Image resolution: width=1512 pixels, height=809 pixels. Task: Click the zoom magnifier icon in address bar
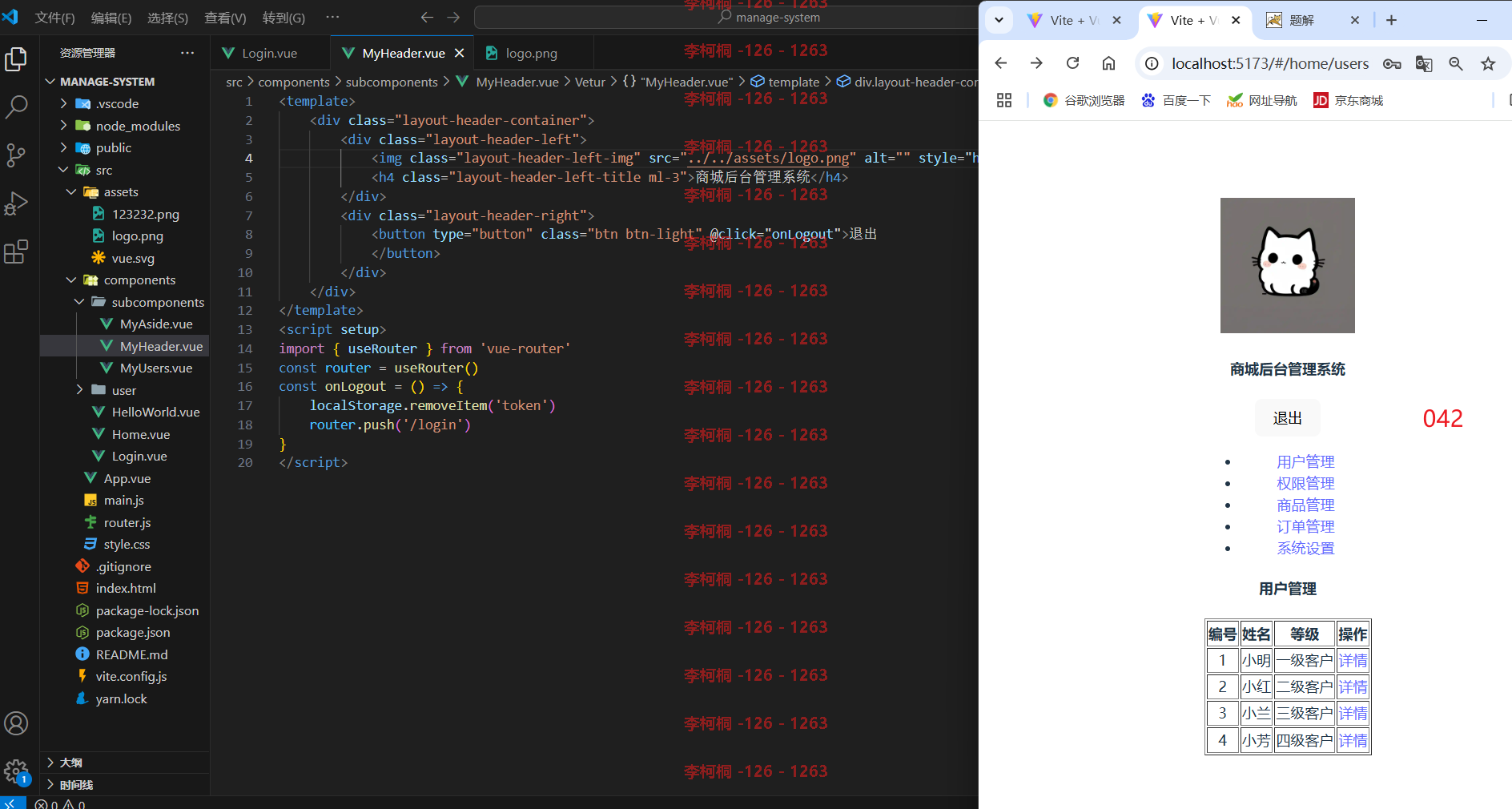1456,64
